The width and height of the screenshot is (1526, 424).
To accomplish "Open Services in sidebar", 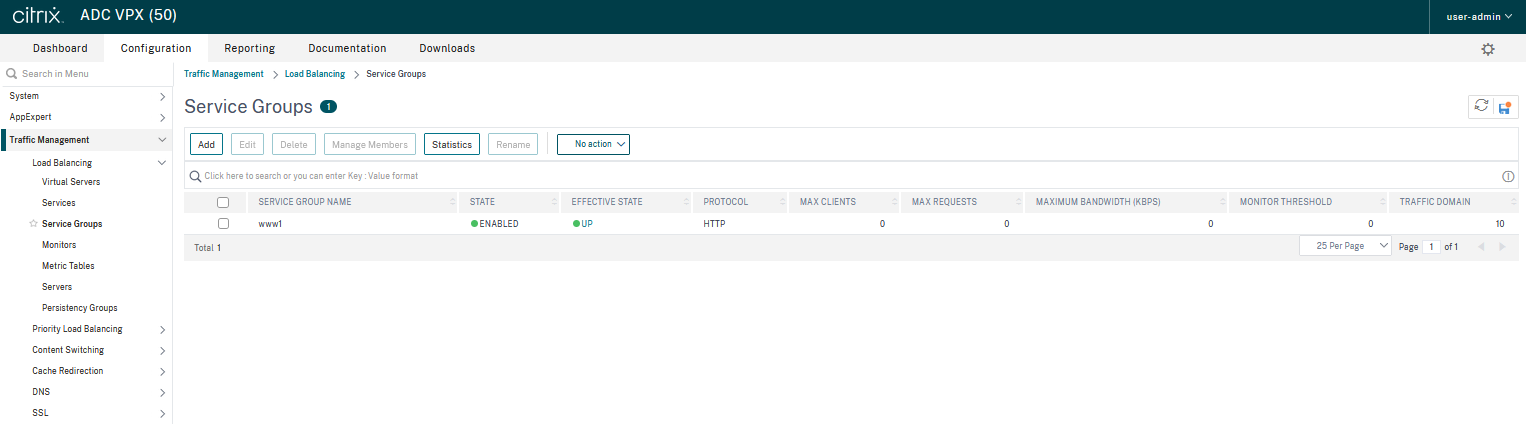I will 59,203.
